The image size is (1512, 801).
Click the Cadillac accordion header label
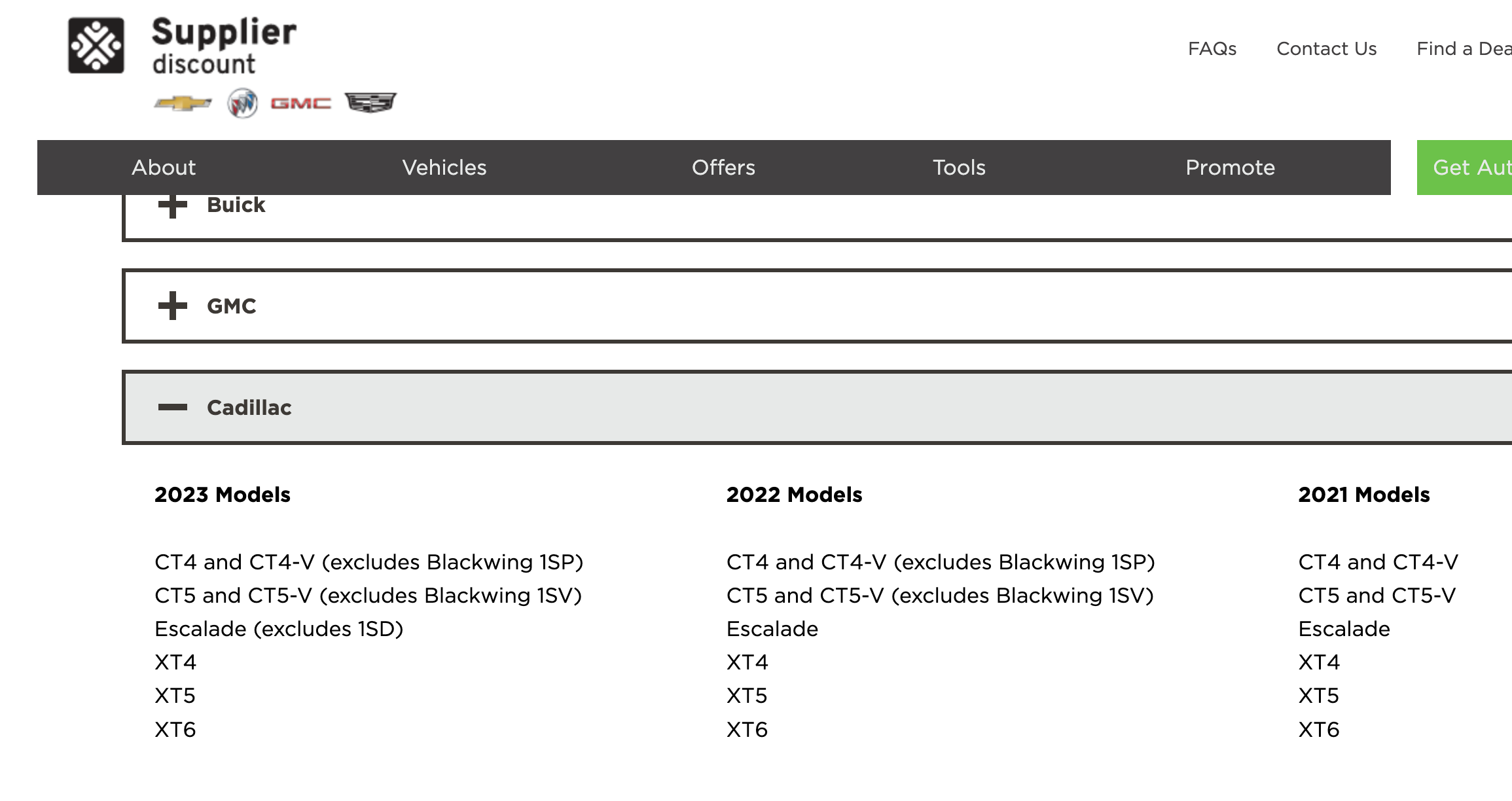click(x=249, y=408)
